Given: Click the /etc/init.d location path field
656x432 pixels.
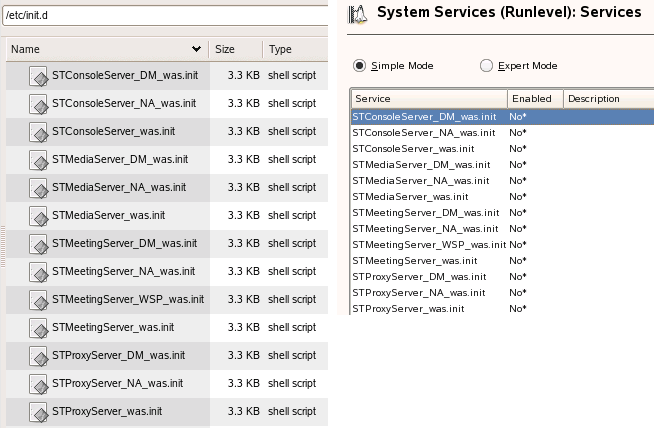Looking at the screenshot, I should pos(165,14).
